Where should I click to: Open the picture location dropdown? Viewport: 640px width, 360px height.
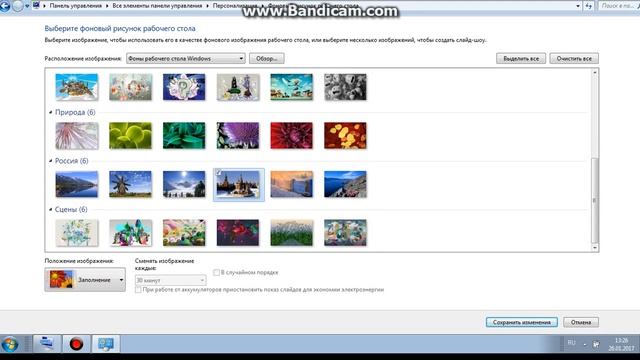coord(186,58)
